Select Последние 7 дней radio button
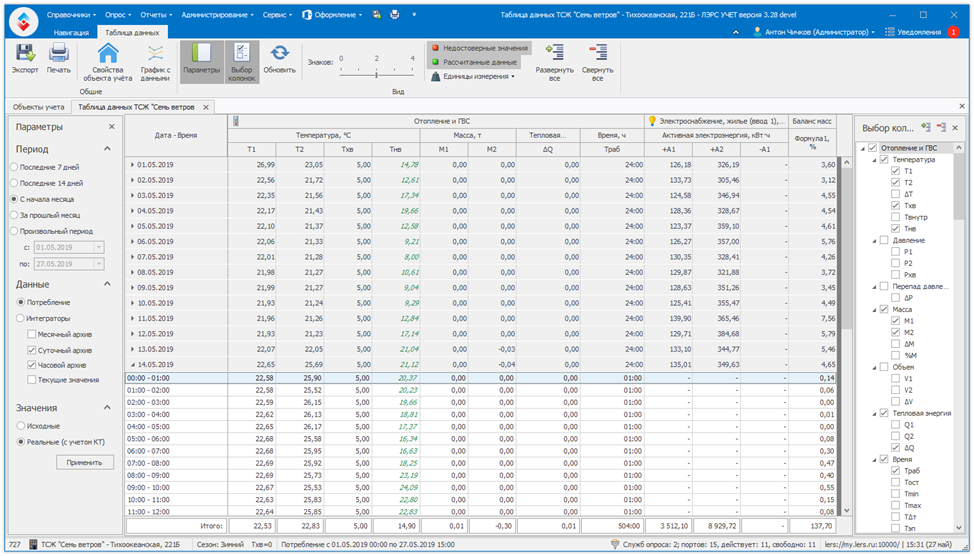This screenshot has width=974, height=556. pyautogui.click(x=14, y=167)
